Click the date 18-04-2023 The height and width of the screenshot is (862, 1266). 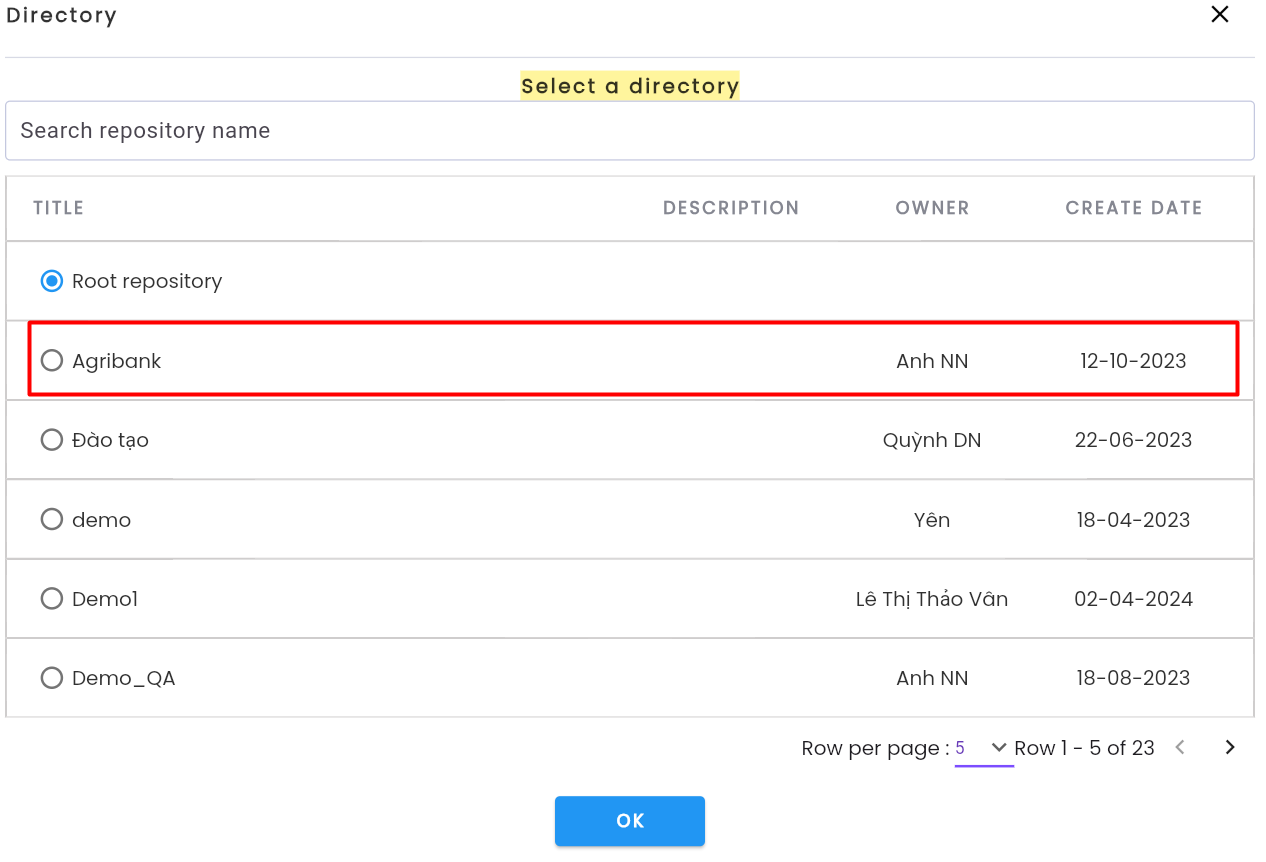pyautogui.click(x=1133, y=520)
